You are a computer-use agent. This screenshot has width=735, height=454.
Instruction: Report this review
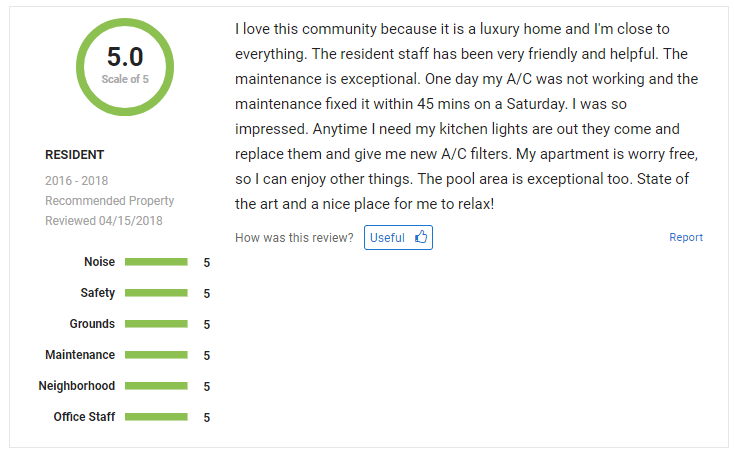(x=686, y=237)
